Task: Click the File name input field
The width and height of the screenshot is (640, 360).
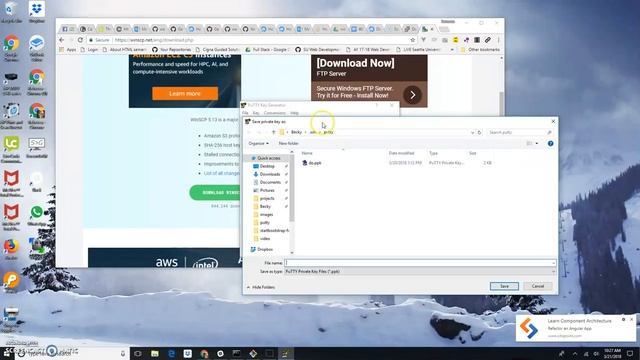Action: (420, 263)
